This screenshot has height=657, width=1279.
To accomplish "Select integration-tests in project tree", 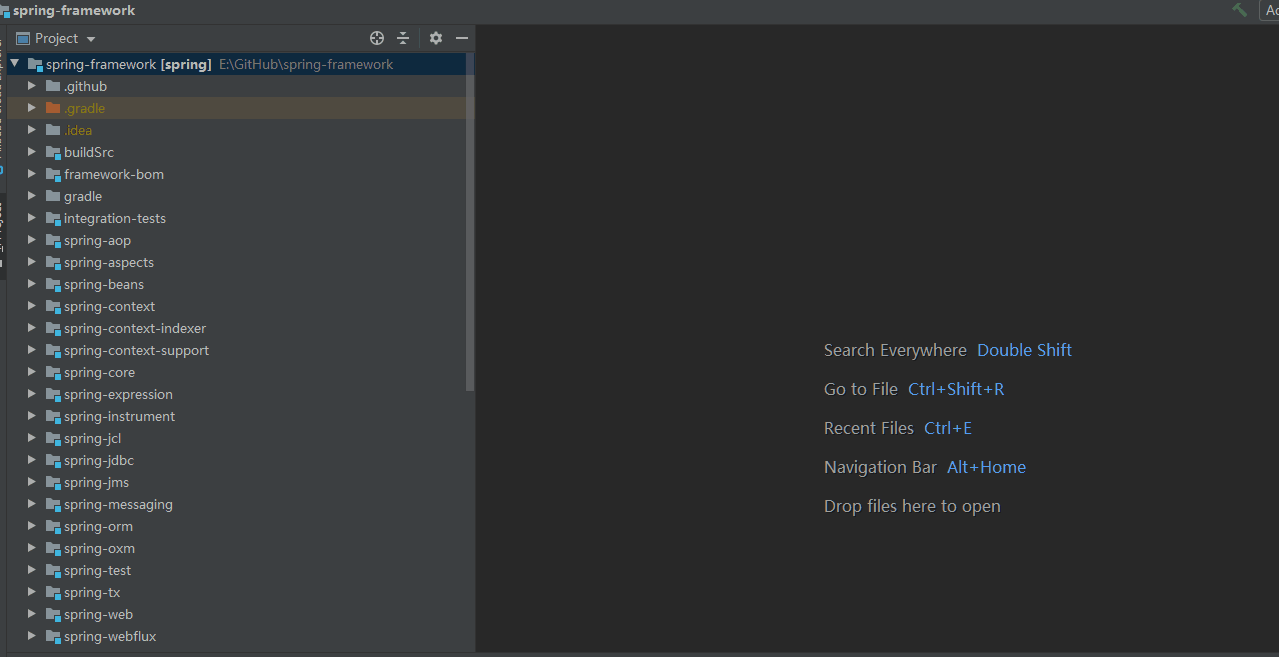I will point(115,218).
